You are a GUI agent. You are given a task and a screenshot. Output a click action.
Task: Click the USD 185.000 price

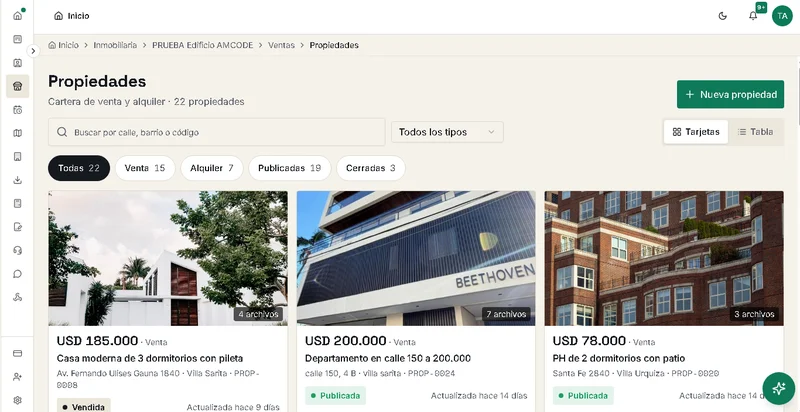click(x=97, y=341)
